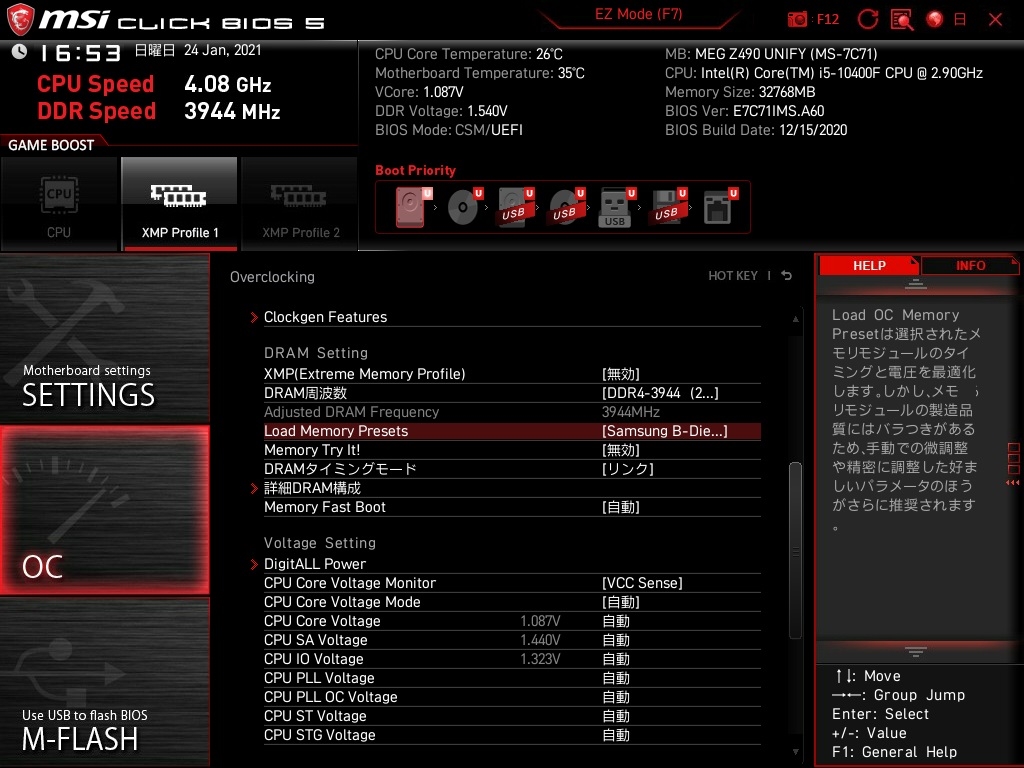Click the 16:53 system time
1024x768 pixels.
click(x=81, y=53)
